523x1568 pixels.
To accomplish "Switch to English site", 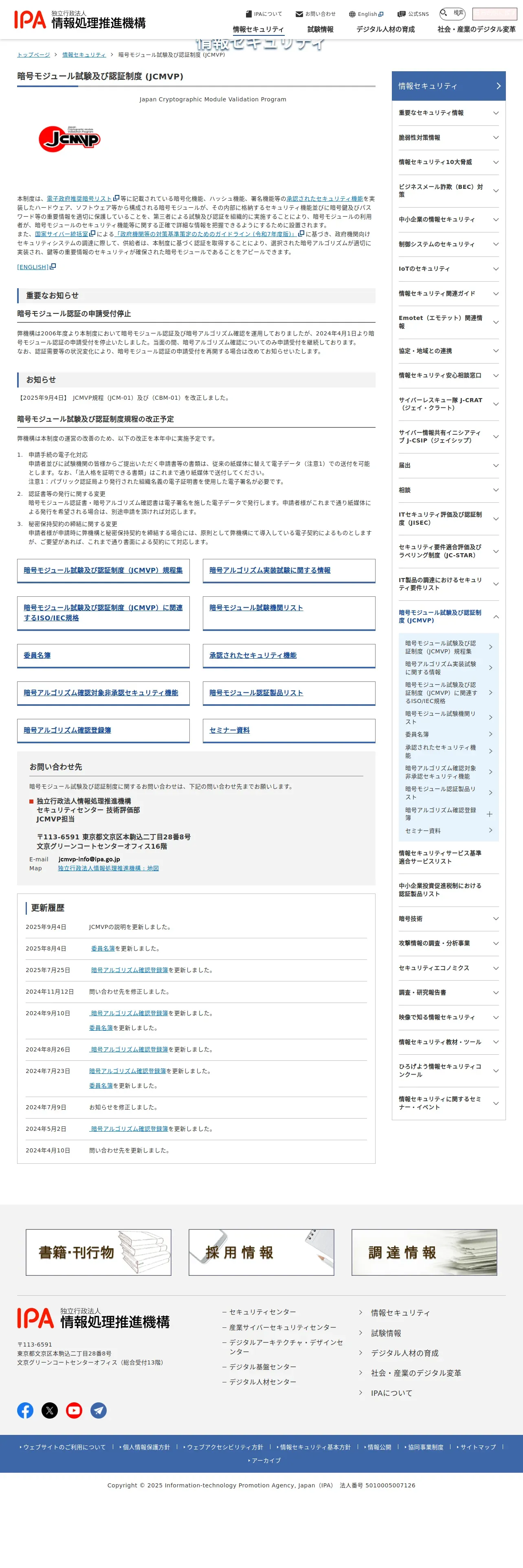I will pyautogui.click(x=366, y=14).
